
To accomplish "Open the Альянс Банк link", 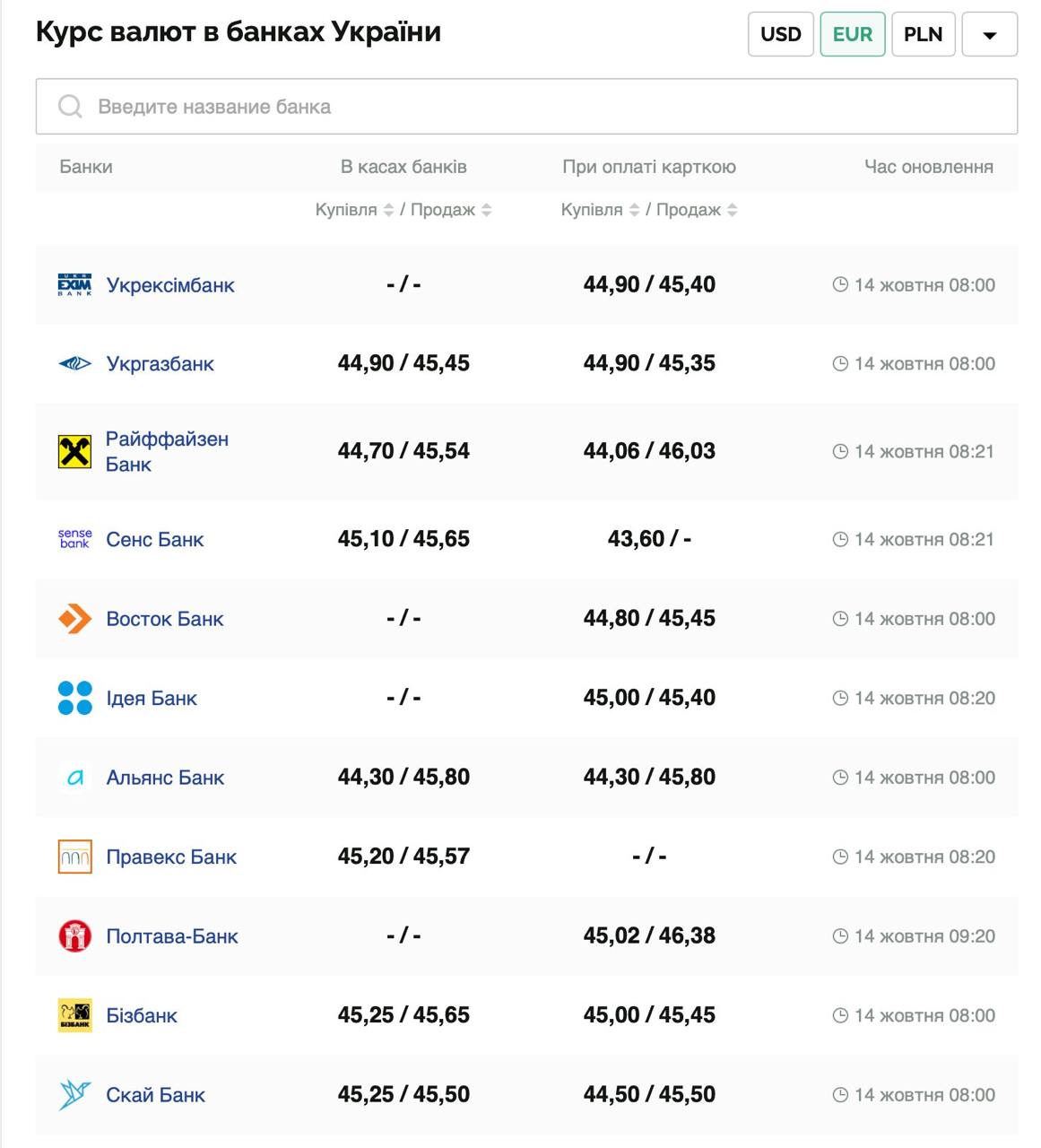I will click(x=165, y=778).
